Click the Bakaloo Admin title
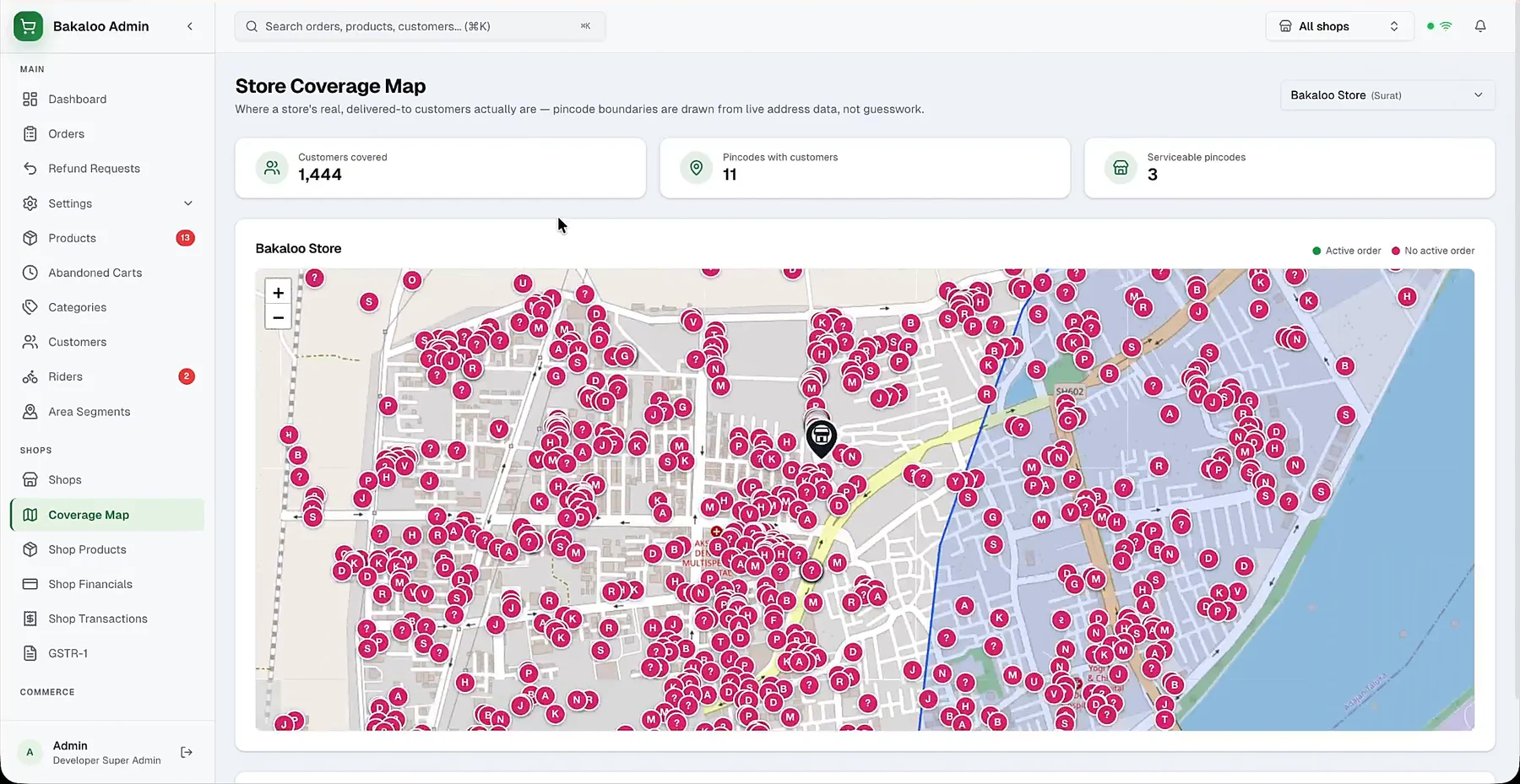The width and height of the screenshot is (1520, 784). pos(101,26)
